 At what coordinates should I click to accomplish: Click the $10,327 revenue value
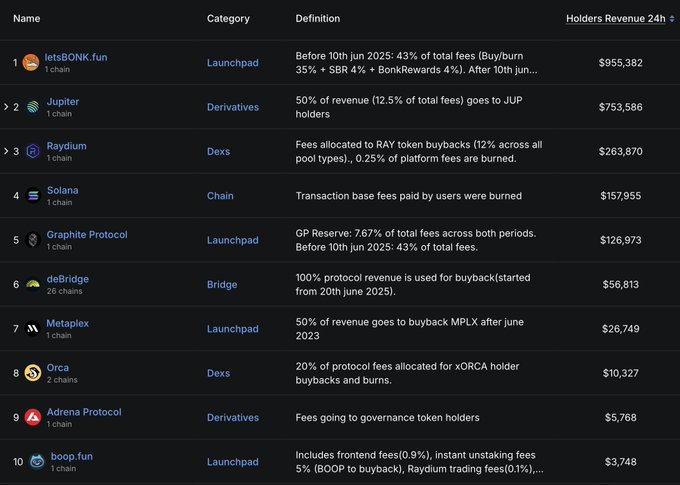(621, 373)
